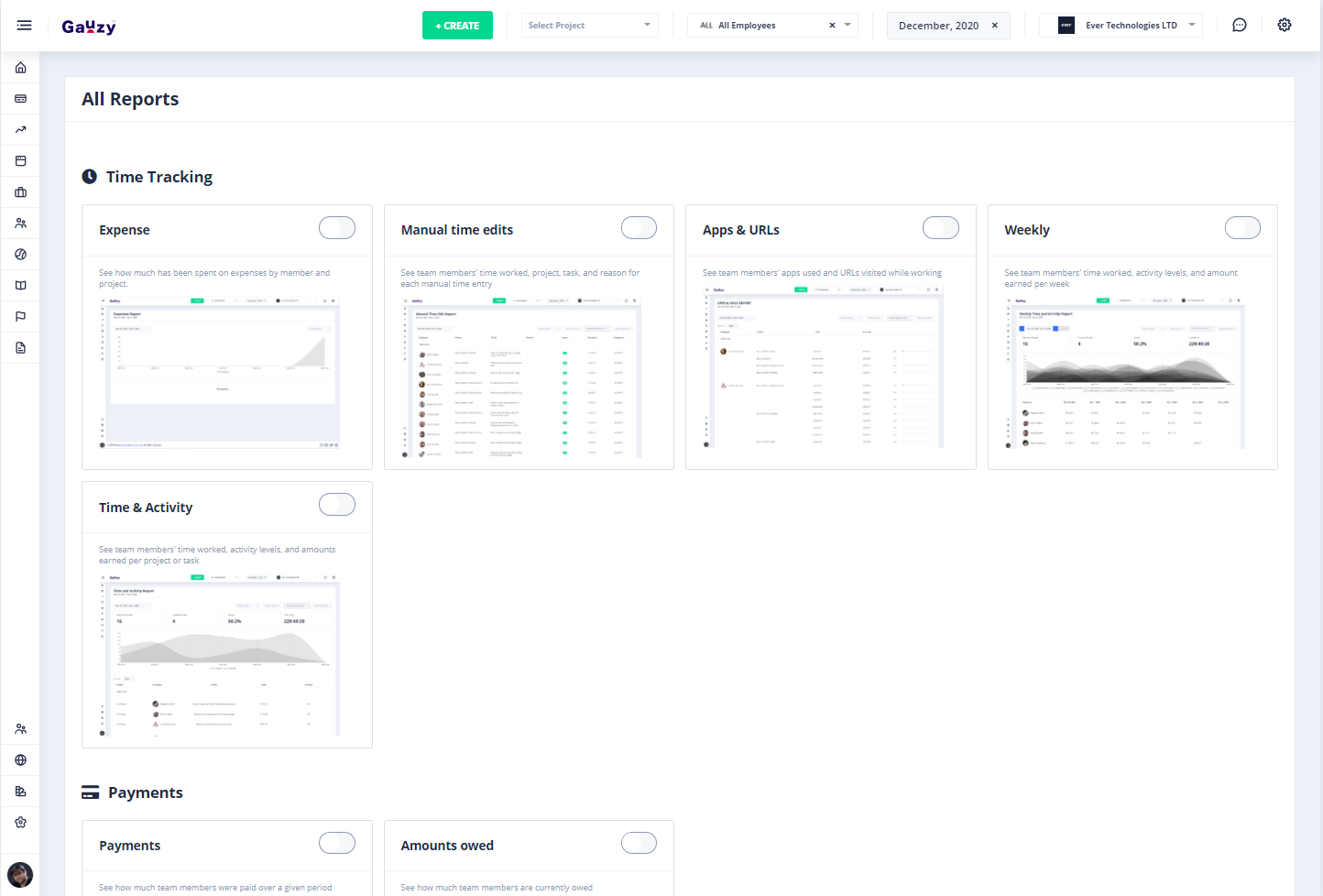The image size is (1323, 896).
Task: Click the green Create button
Action: (x=457, y=26)
